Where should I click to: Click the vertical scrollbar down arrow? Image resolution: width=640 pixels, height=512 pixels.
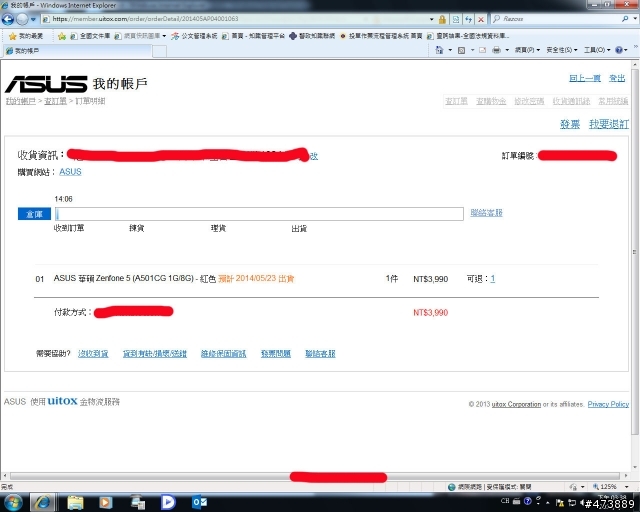(x=635, y=467)
